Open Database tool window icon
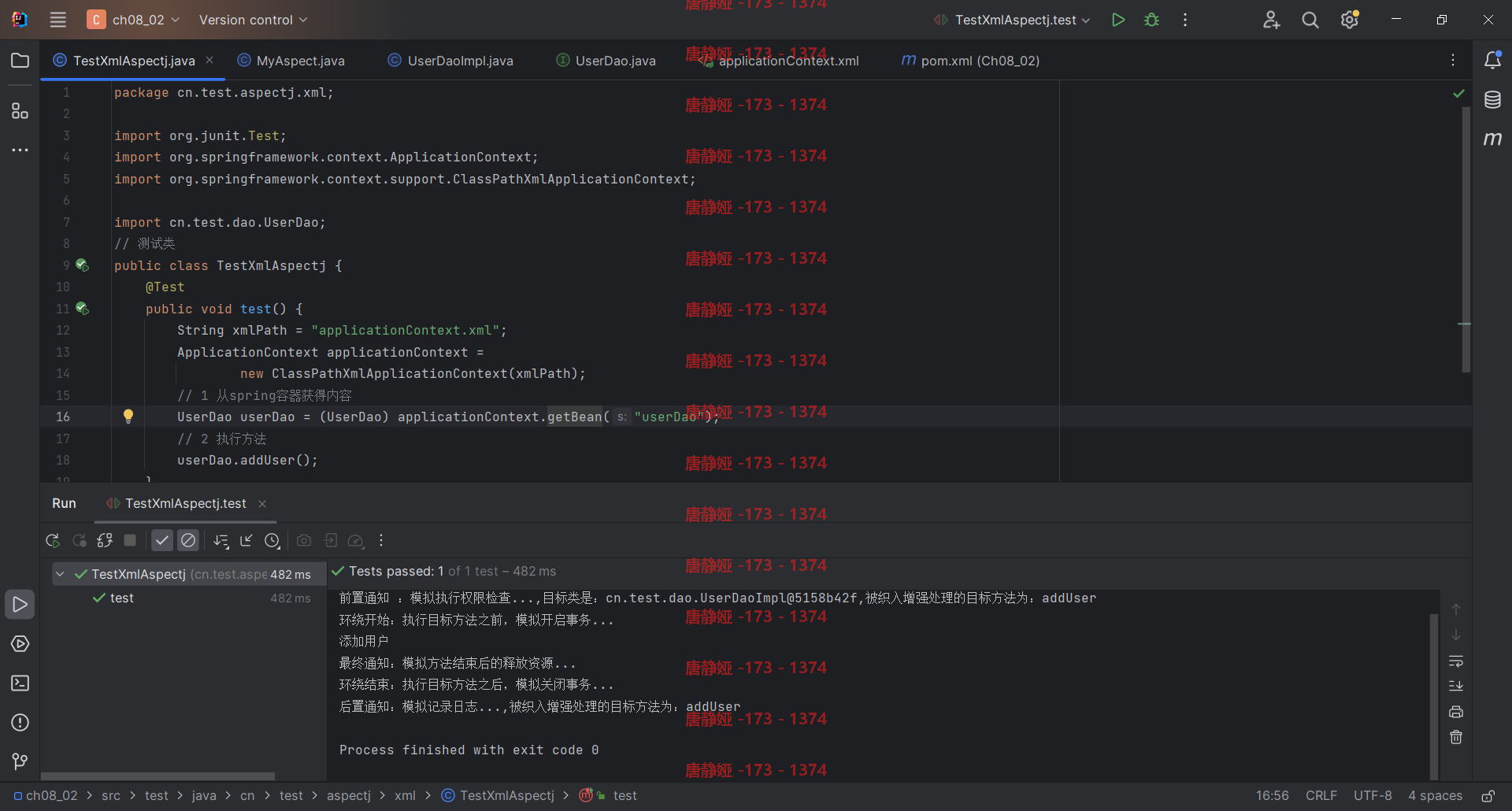This screenshot has height=811, width=1512. 1492,100
